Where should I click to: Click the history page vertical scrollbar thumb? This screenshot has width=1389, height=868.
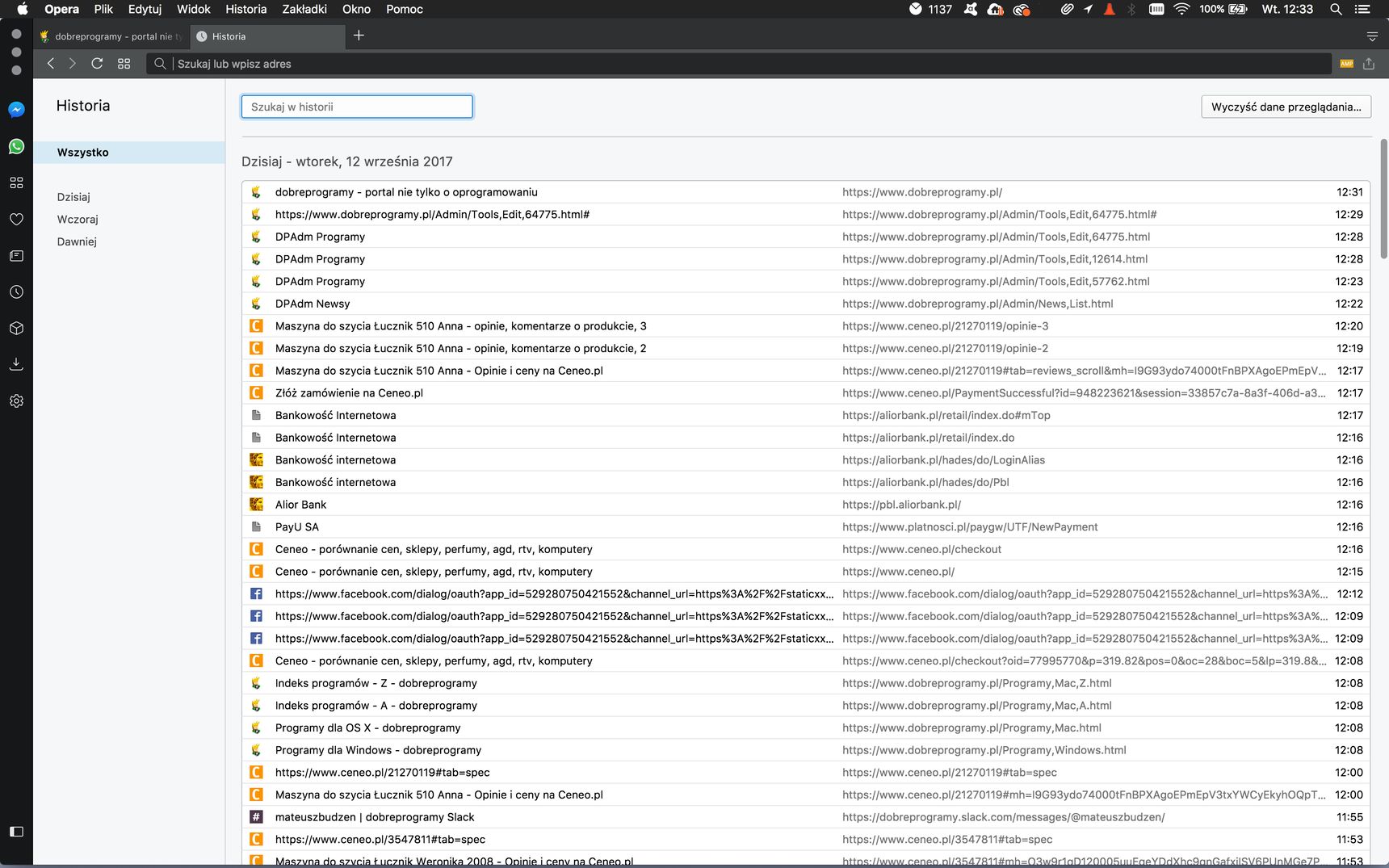tap(1383, 199)
